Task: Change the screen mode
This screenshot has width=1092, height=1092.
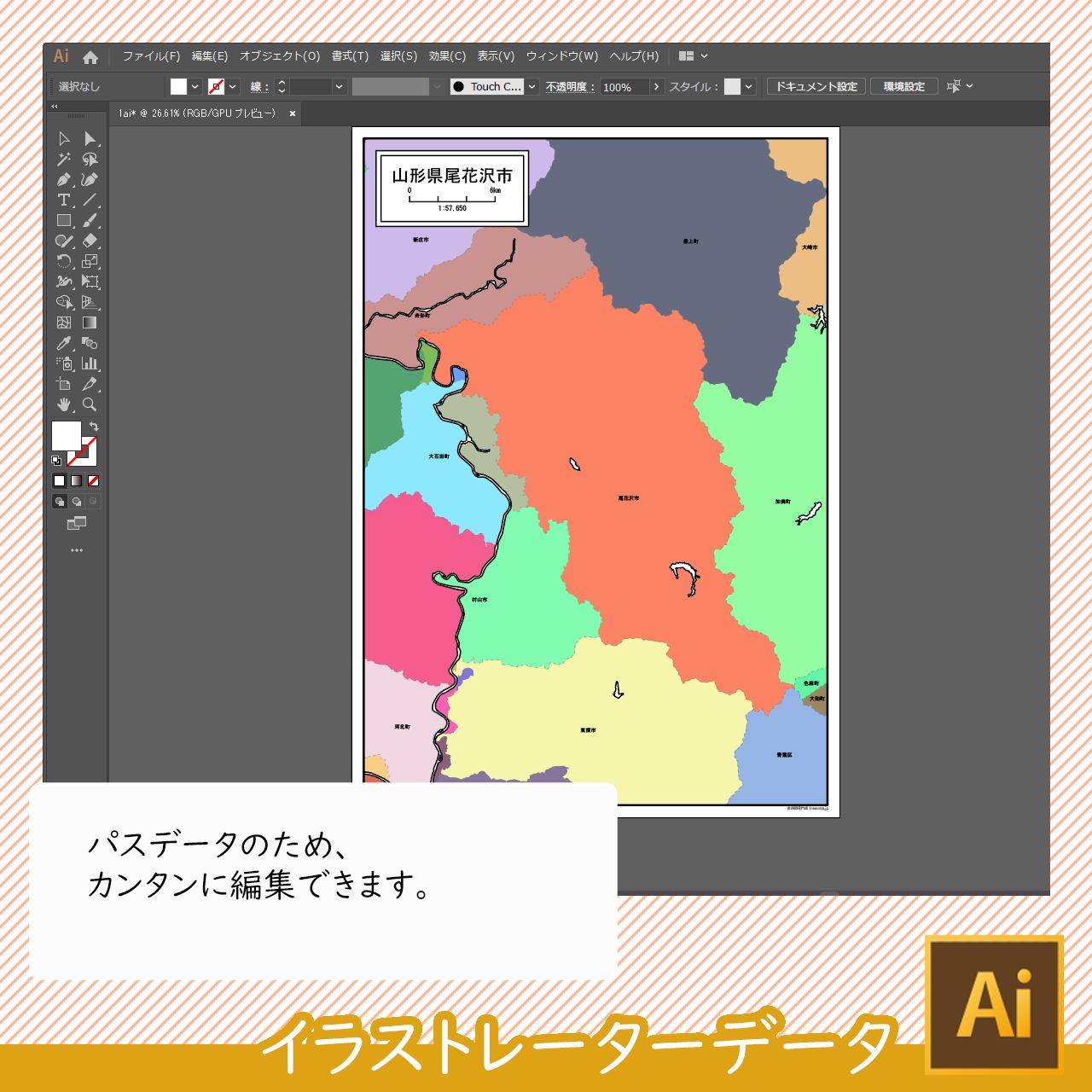Action: pos(77,523)
